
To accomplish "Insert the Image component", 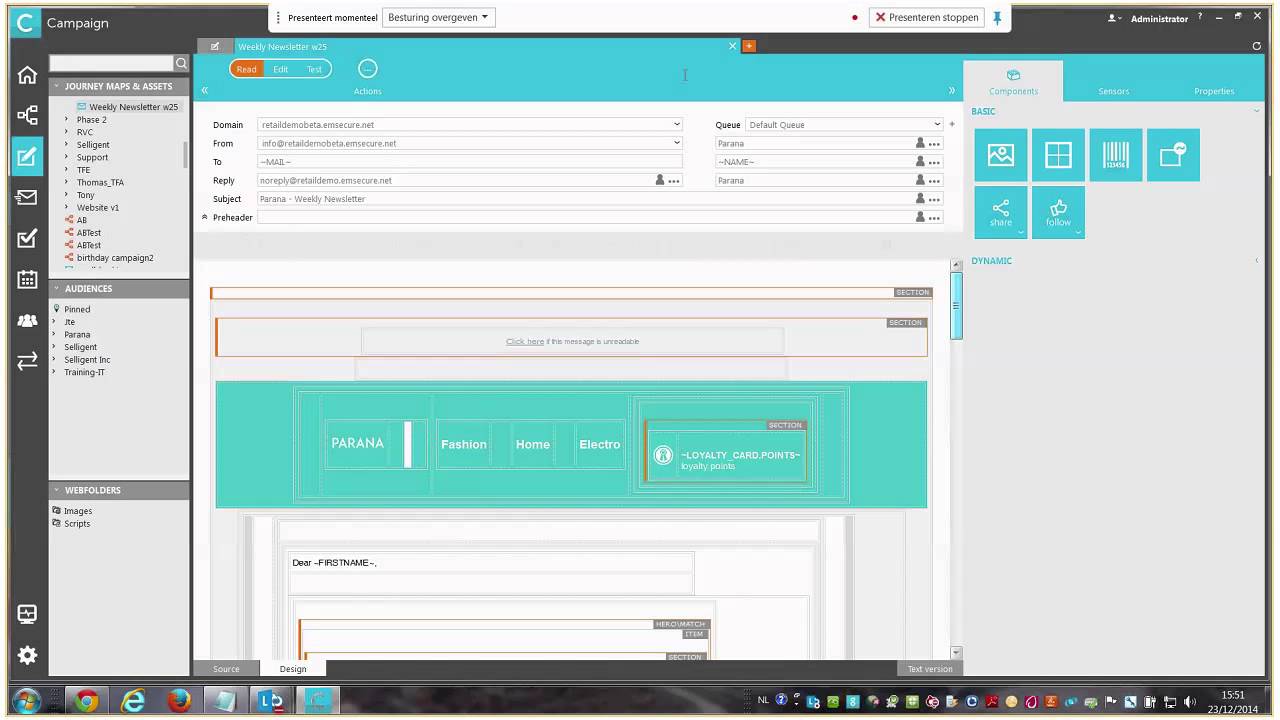I will [x=1000, y=155].
